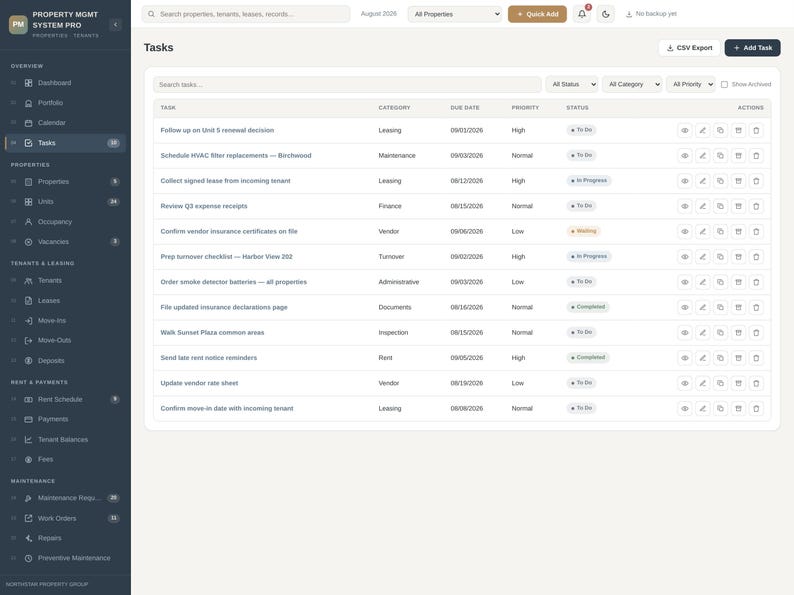Open Move-Outs in sidebar
794x595 pixels.
65,341
